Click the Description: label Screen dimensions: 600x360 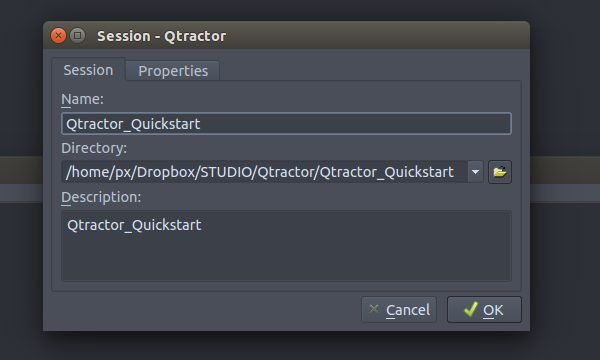pos(101,197)
